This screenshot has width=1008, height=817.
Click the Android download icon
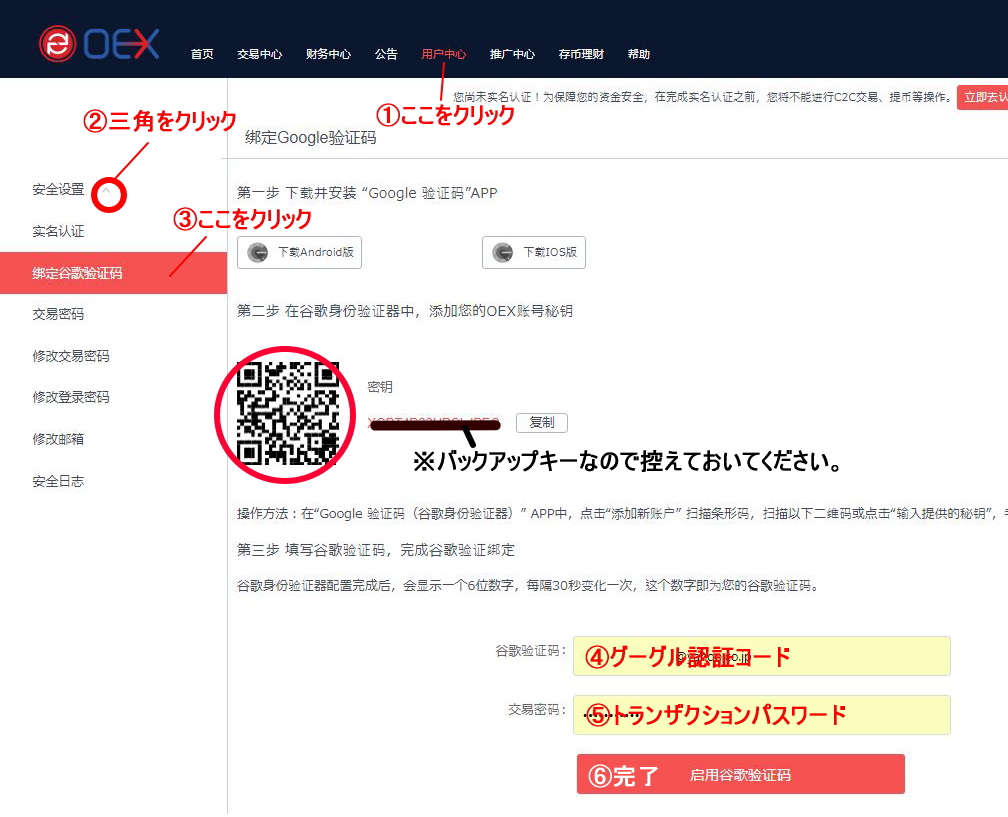click(x=258, y=253)
